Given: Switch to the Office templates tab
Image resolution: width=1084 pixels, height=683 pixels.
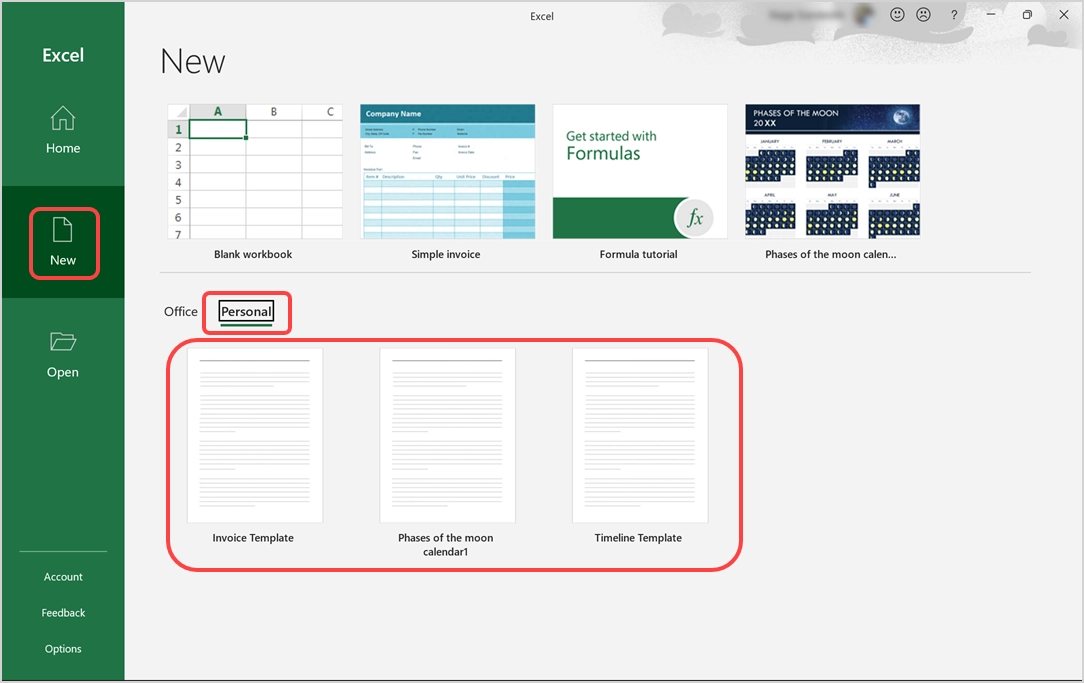Looking at the screenshot, I should pos(180,312).
